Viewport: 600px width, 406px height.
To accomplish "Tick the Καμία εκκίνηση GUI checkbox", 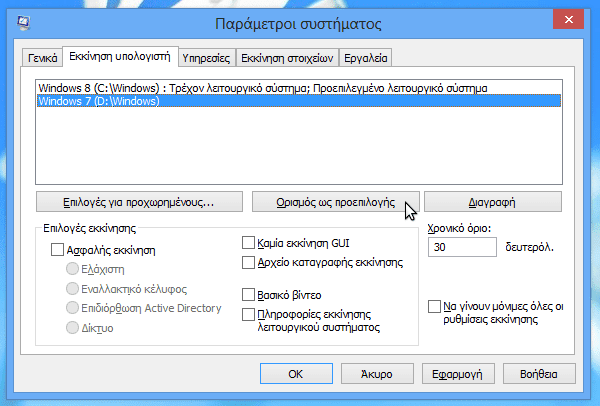I will [x=248, y=243].
